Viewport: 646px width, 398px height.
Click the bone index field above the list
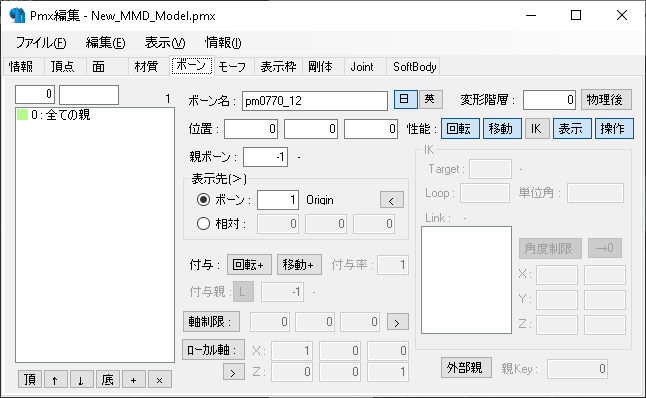[x=35, y=94]
